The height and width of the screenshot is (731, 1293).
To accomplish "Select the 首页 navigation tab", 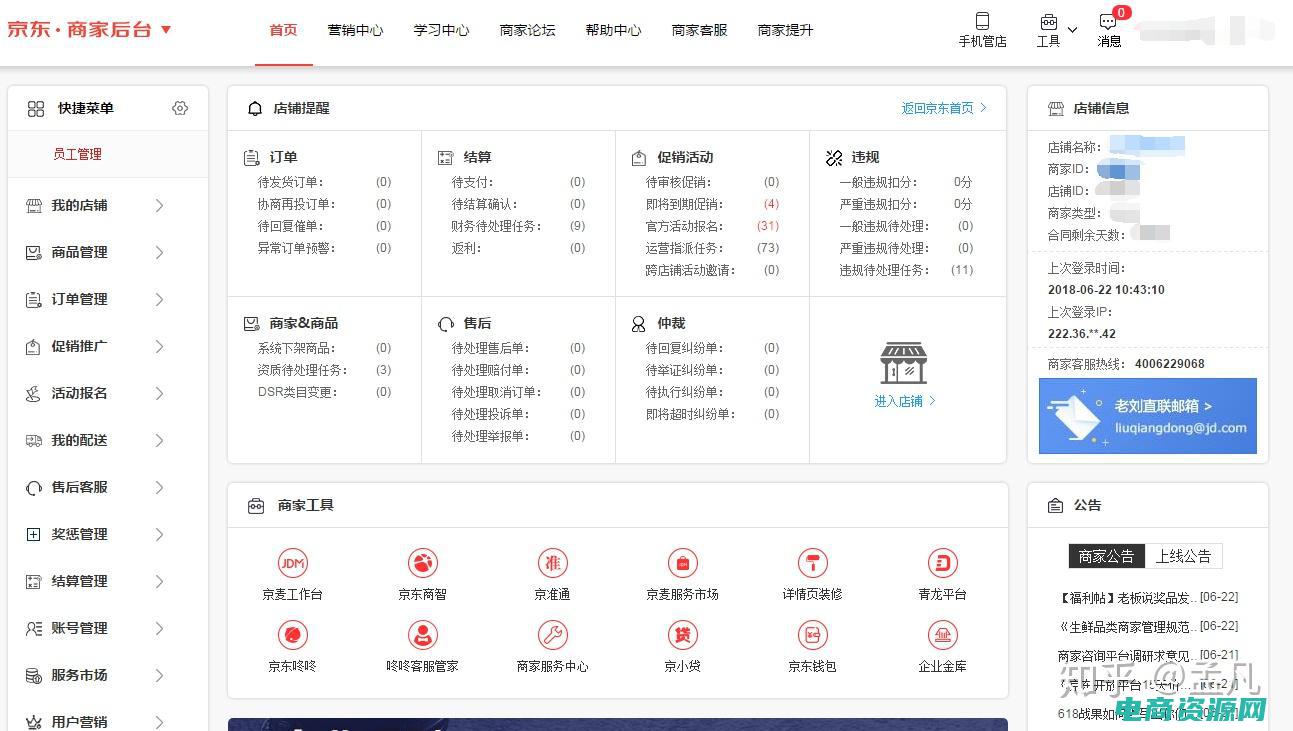I will point(284,30).
